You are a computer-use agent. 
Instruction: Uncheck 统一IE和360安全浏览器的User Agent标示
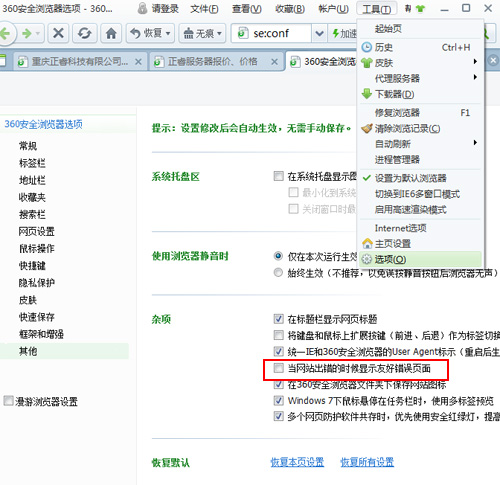pyautogui.click(x=278, y=351)
